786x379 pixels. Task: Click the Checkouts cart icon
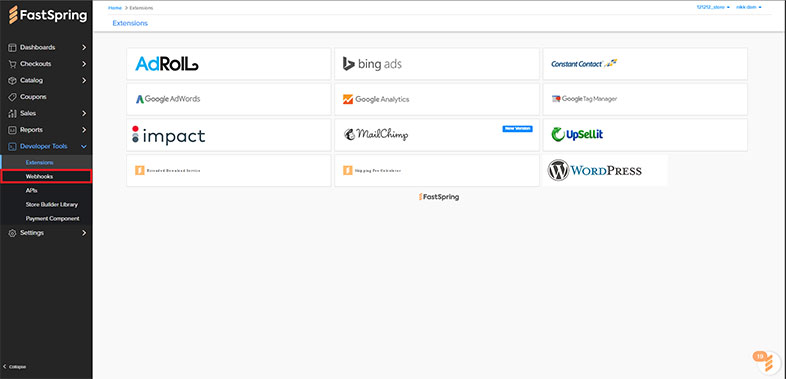13,64
